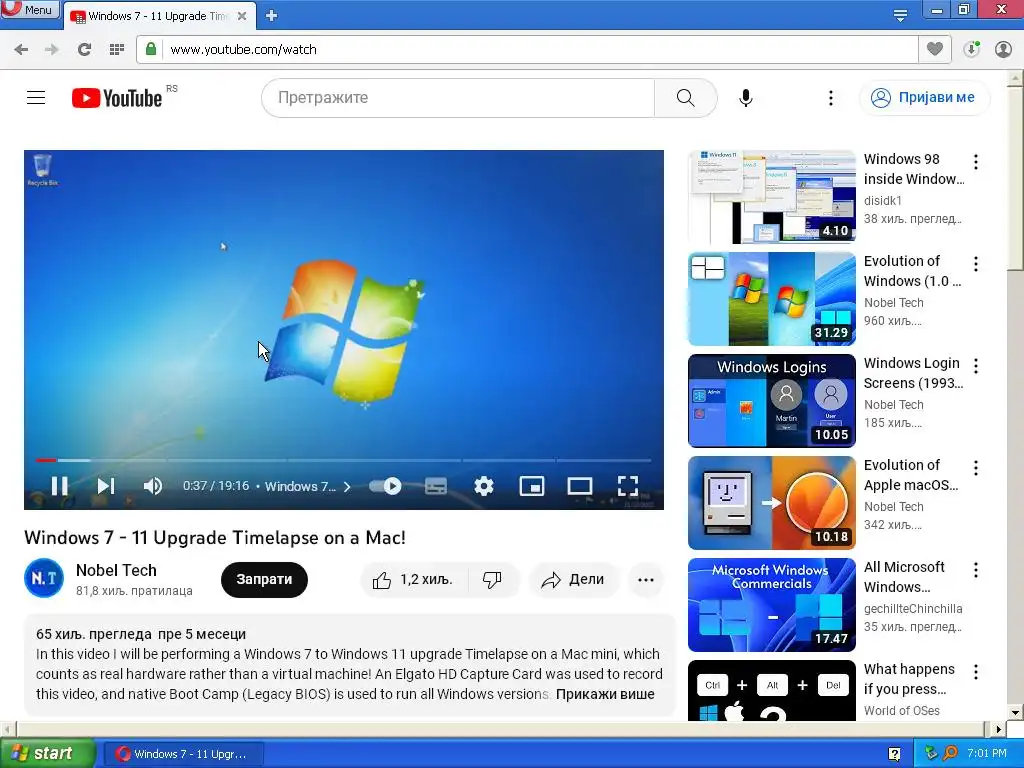Open options menu for Evolution of Apple macOS
This screenshot has height=768, width=1024.
pyautogui.click(x=976, y=468)
